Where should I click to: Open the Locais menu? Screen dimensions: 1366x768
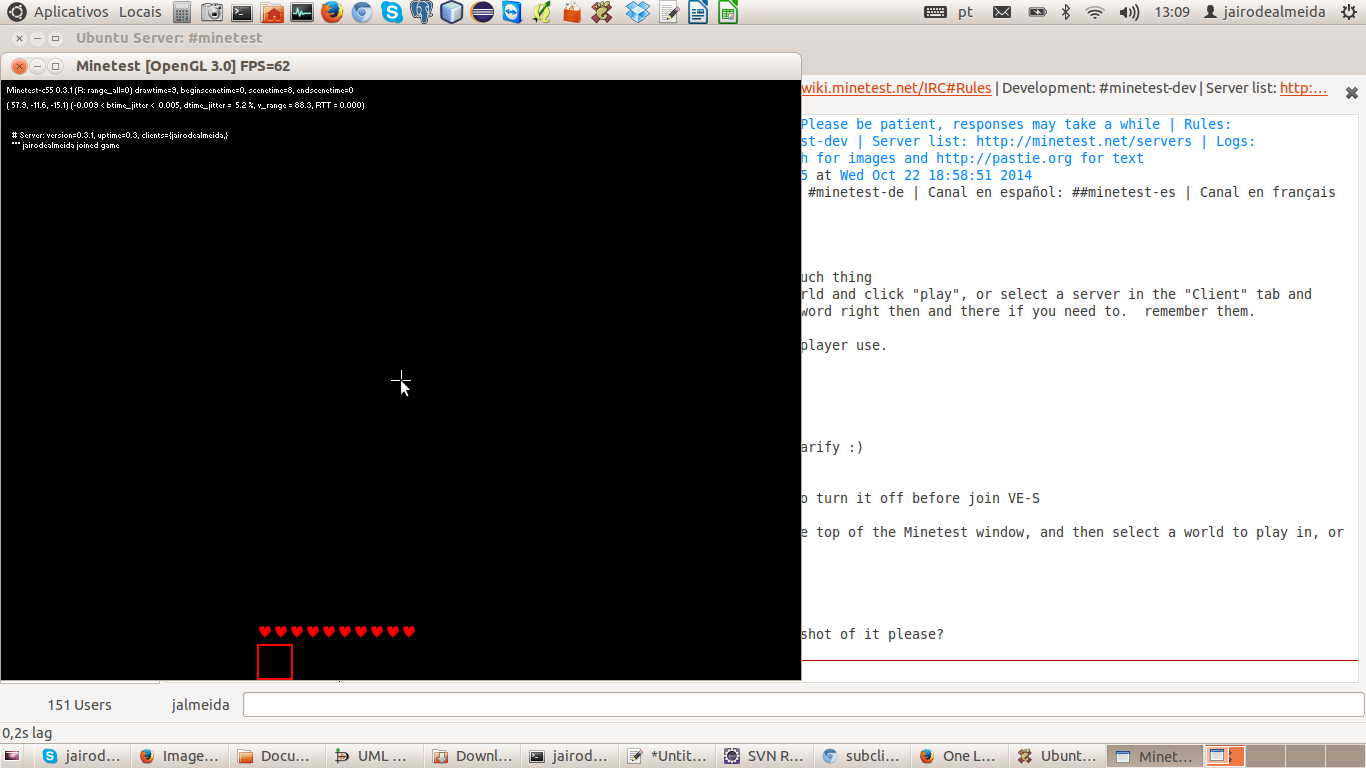pyautogui.click(x=140, y=12)
